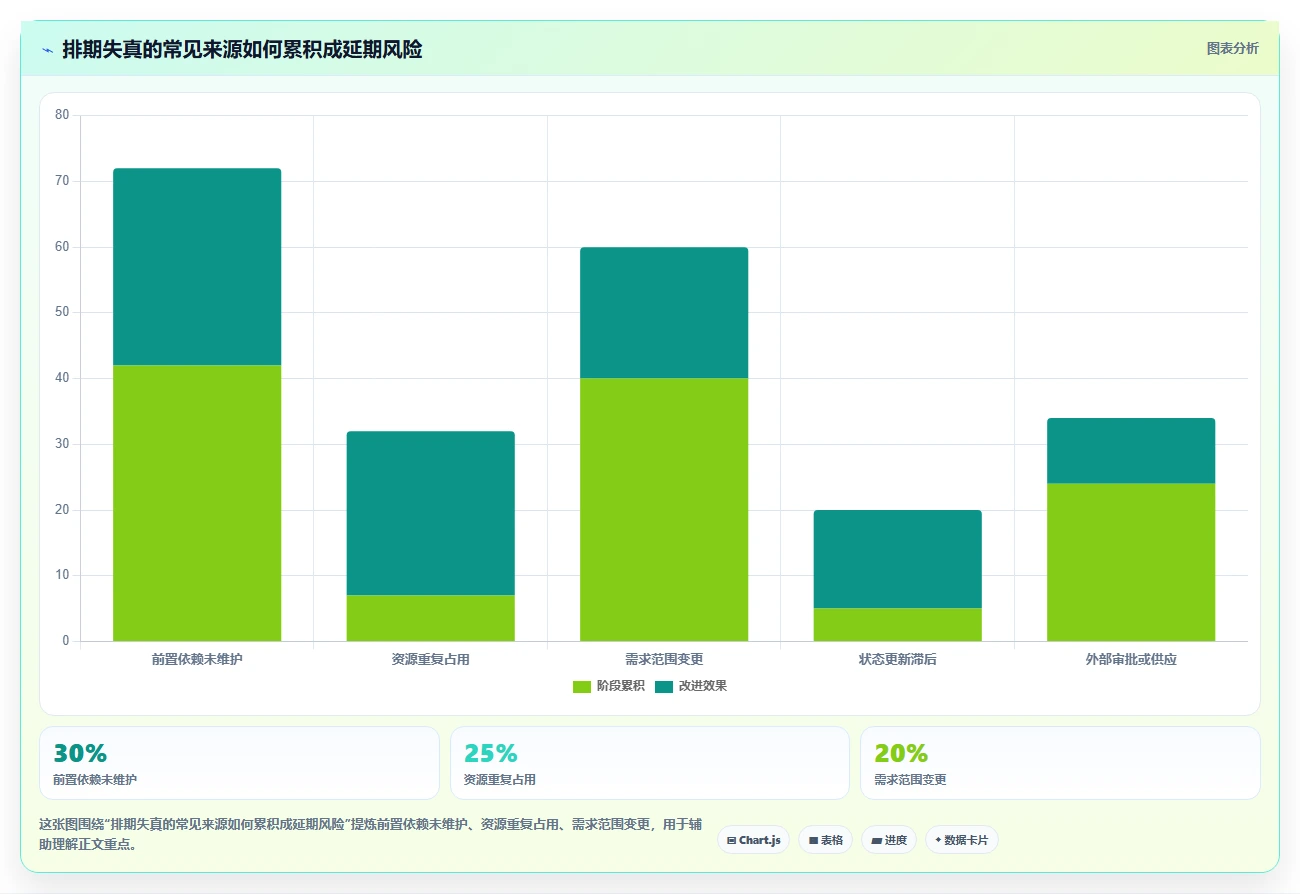Screen dimensions: 1300x894
Task: Click the green bar segment for 需求范围变更
Action: point(664,510)
